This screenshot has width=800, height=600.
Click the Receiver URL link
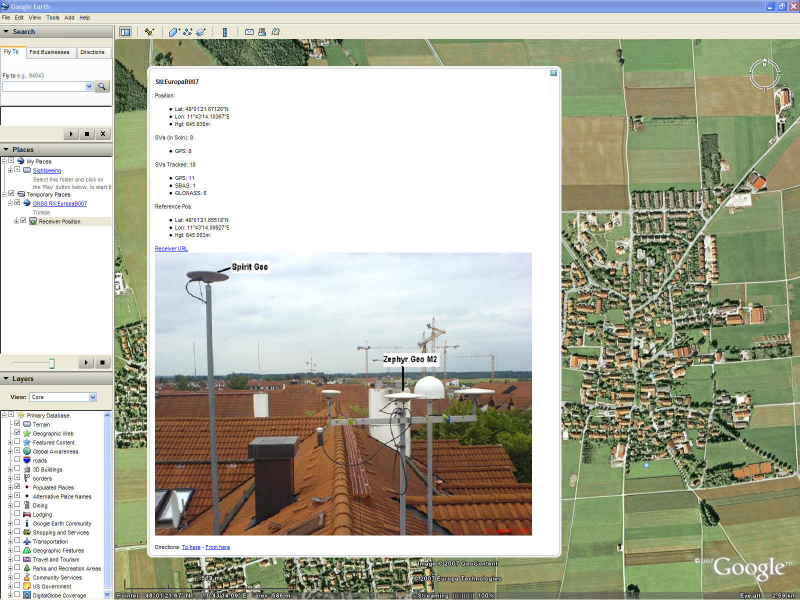171,246
